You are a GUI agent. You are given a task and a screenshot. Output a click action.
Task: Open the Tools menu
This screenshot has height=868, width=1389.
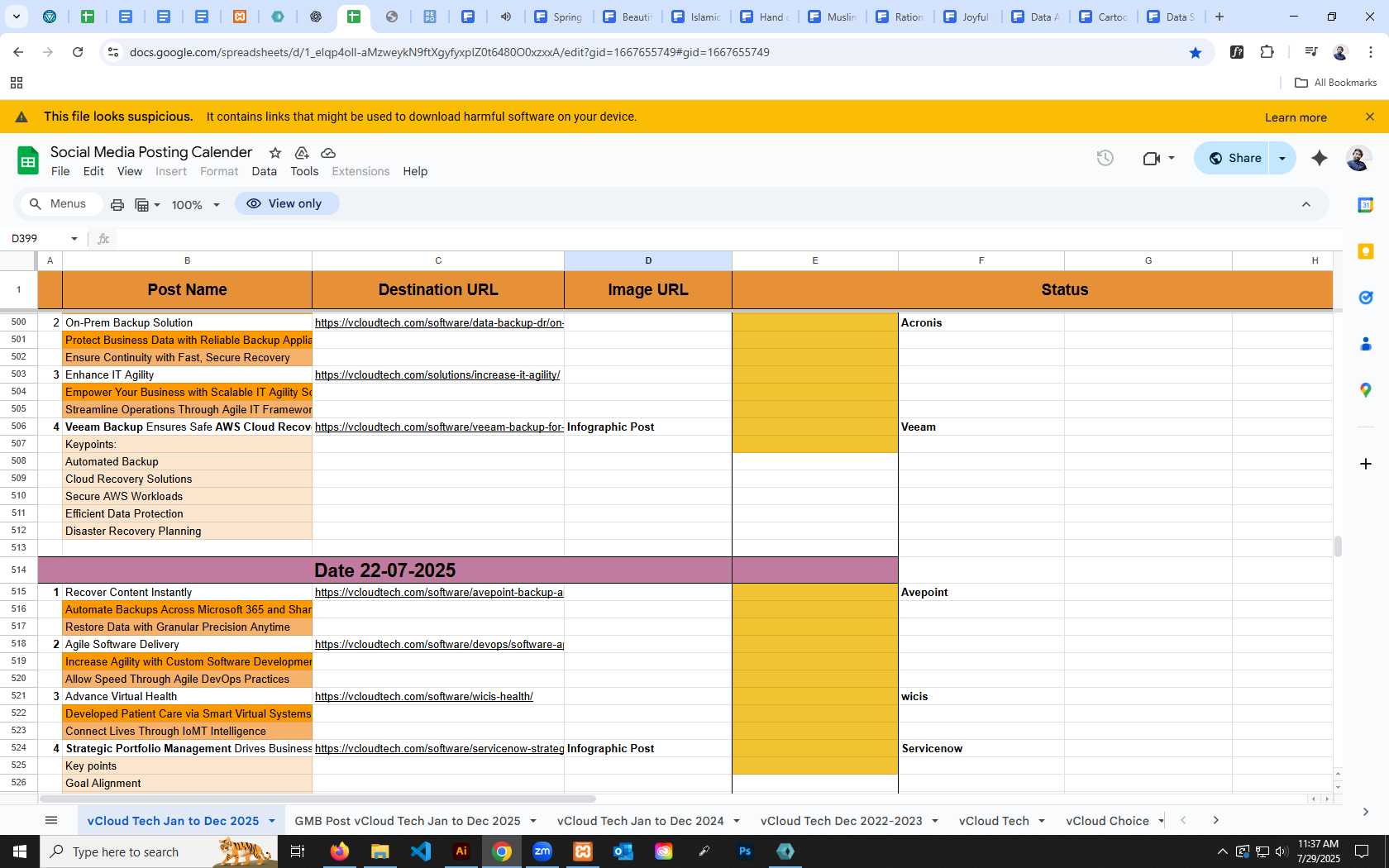pyautogui.click(x=304, y=171)
